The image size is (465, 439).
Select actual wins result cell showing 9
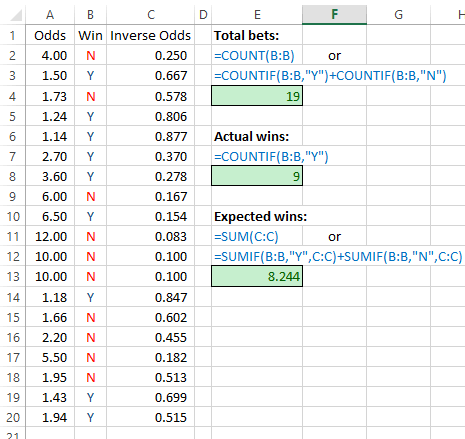click(x=257, y=176)
